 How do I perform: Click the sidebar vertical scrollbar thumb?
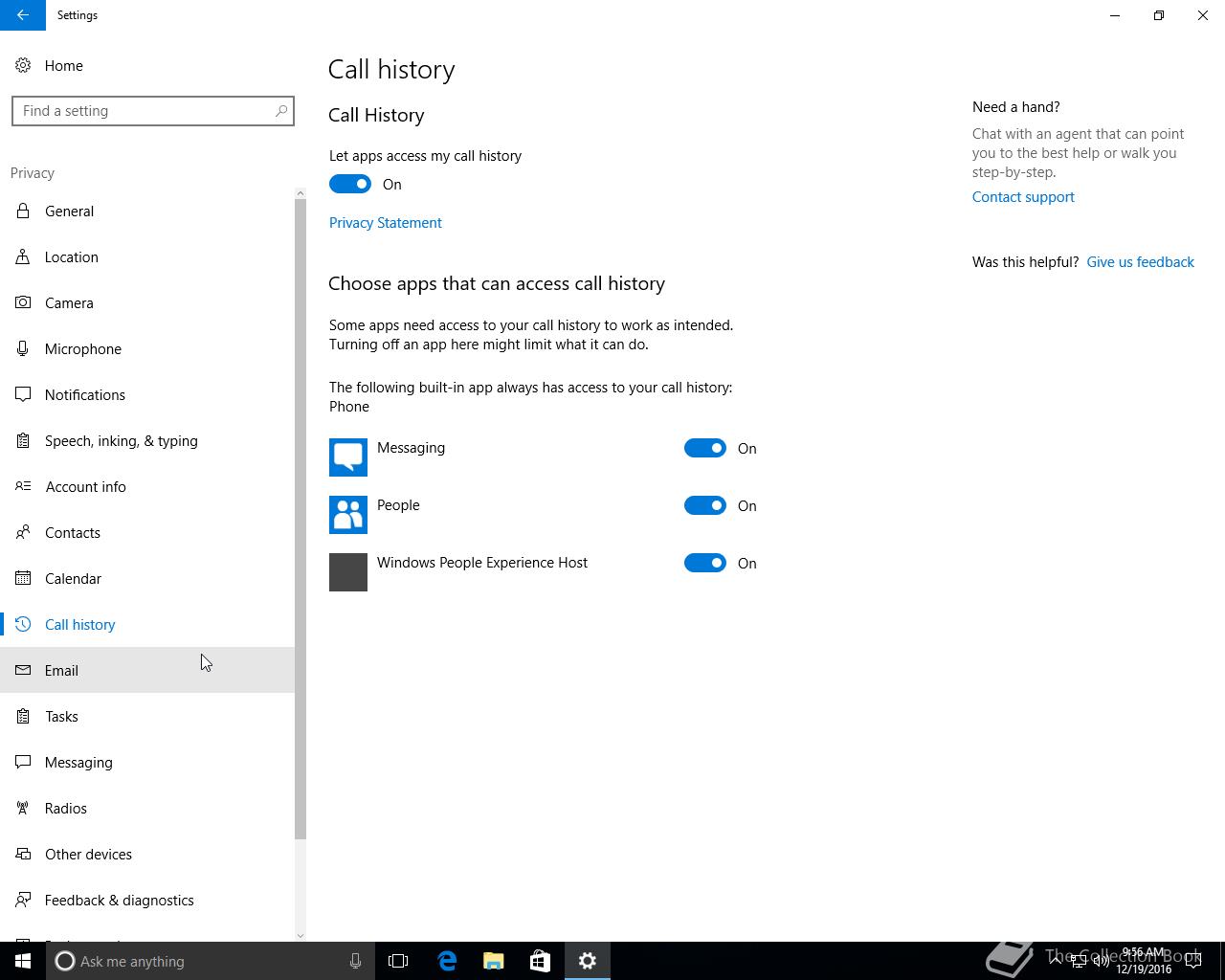point(301,520)
